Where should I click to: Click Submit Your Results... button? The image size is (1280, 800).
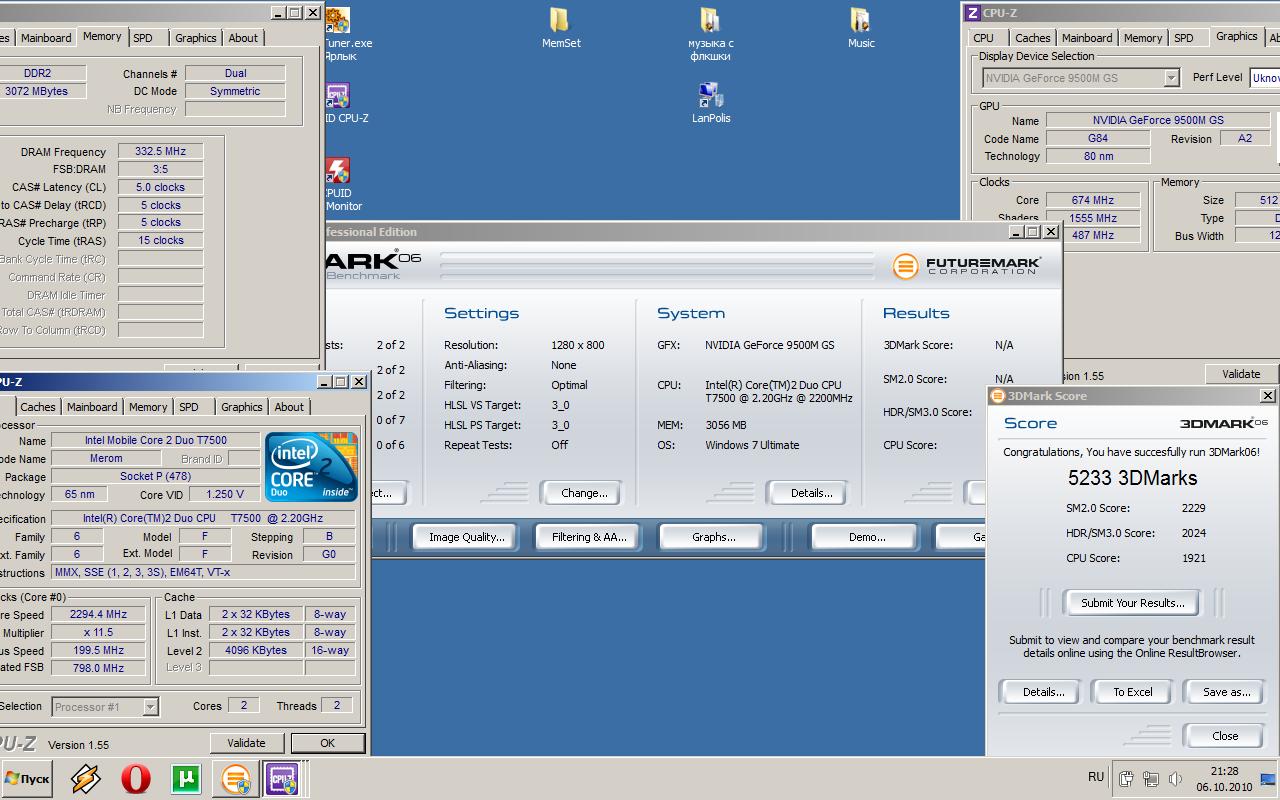(1132, 603)
